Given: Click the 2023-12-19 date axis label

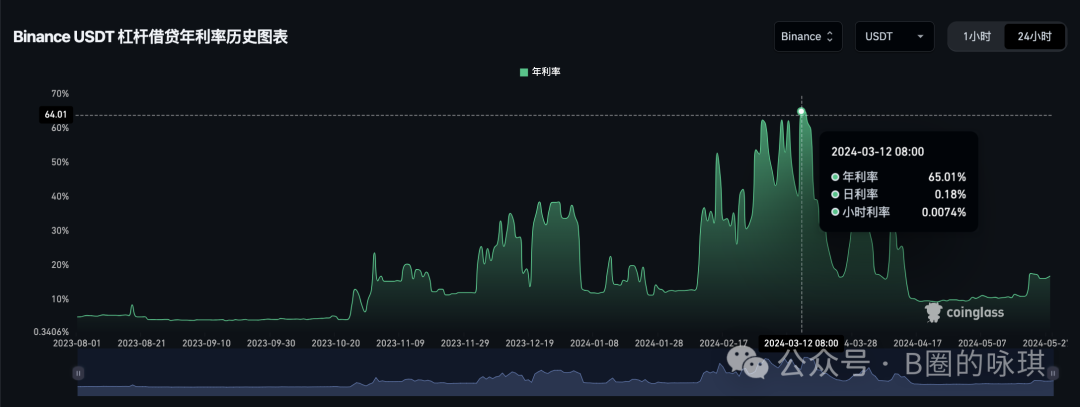Looking at the screenshot, I should tap(530, 342).
